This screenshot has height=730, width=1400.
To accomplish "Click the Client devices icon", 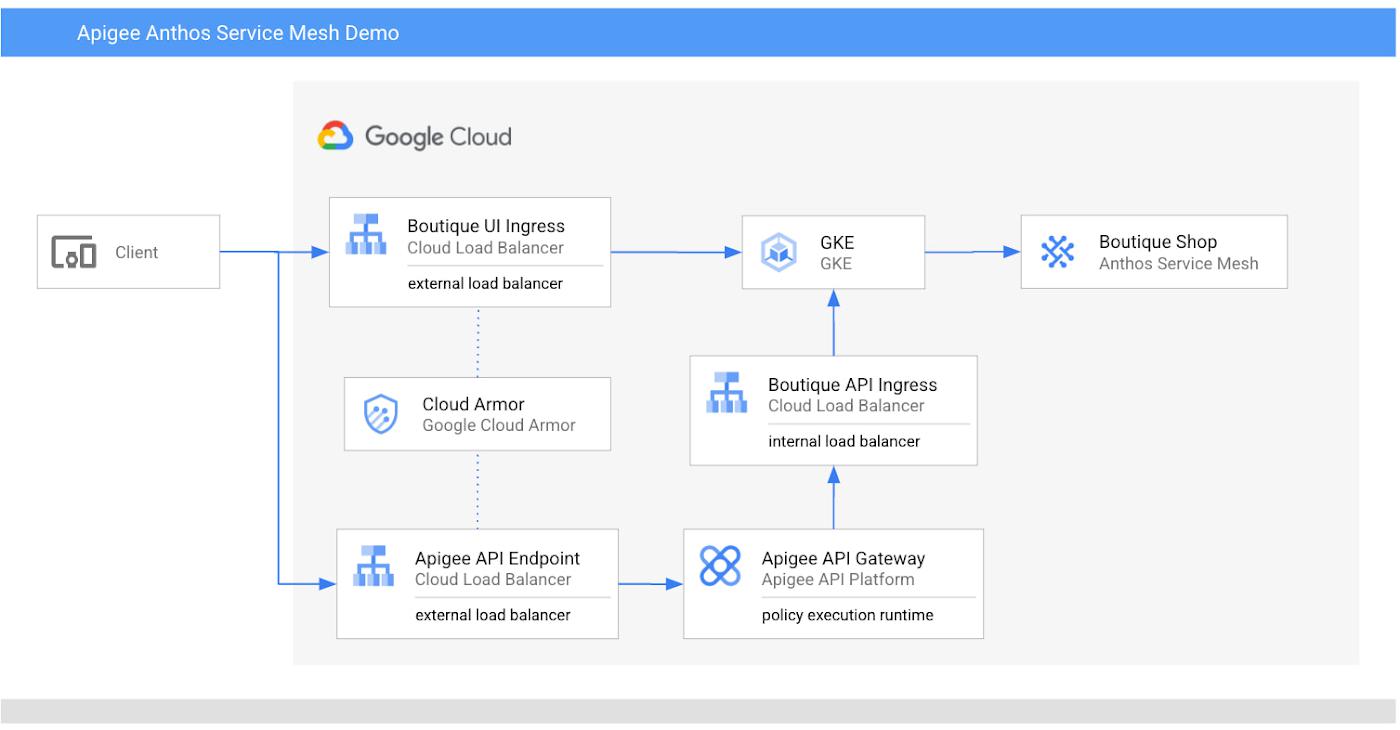I will 74,253.
